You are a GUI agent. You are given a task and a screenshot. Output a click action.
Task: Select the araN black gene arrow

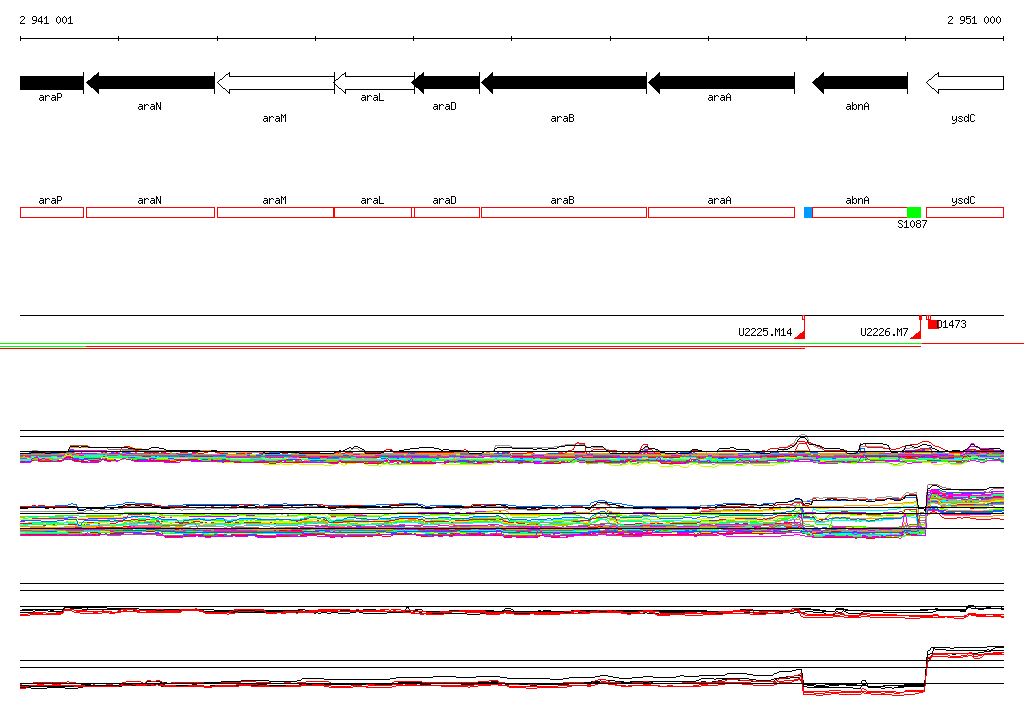(x=150, y=83)
